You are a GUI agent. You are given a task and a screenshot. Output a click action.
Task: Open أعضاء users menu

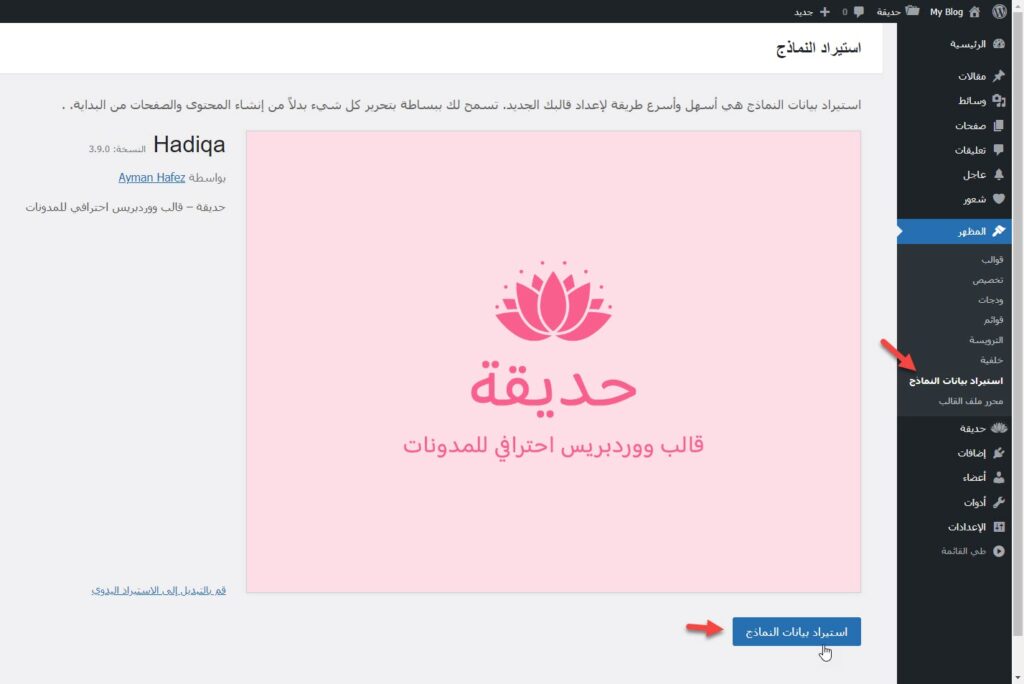974,478
